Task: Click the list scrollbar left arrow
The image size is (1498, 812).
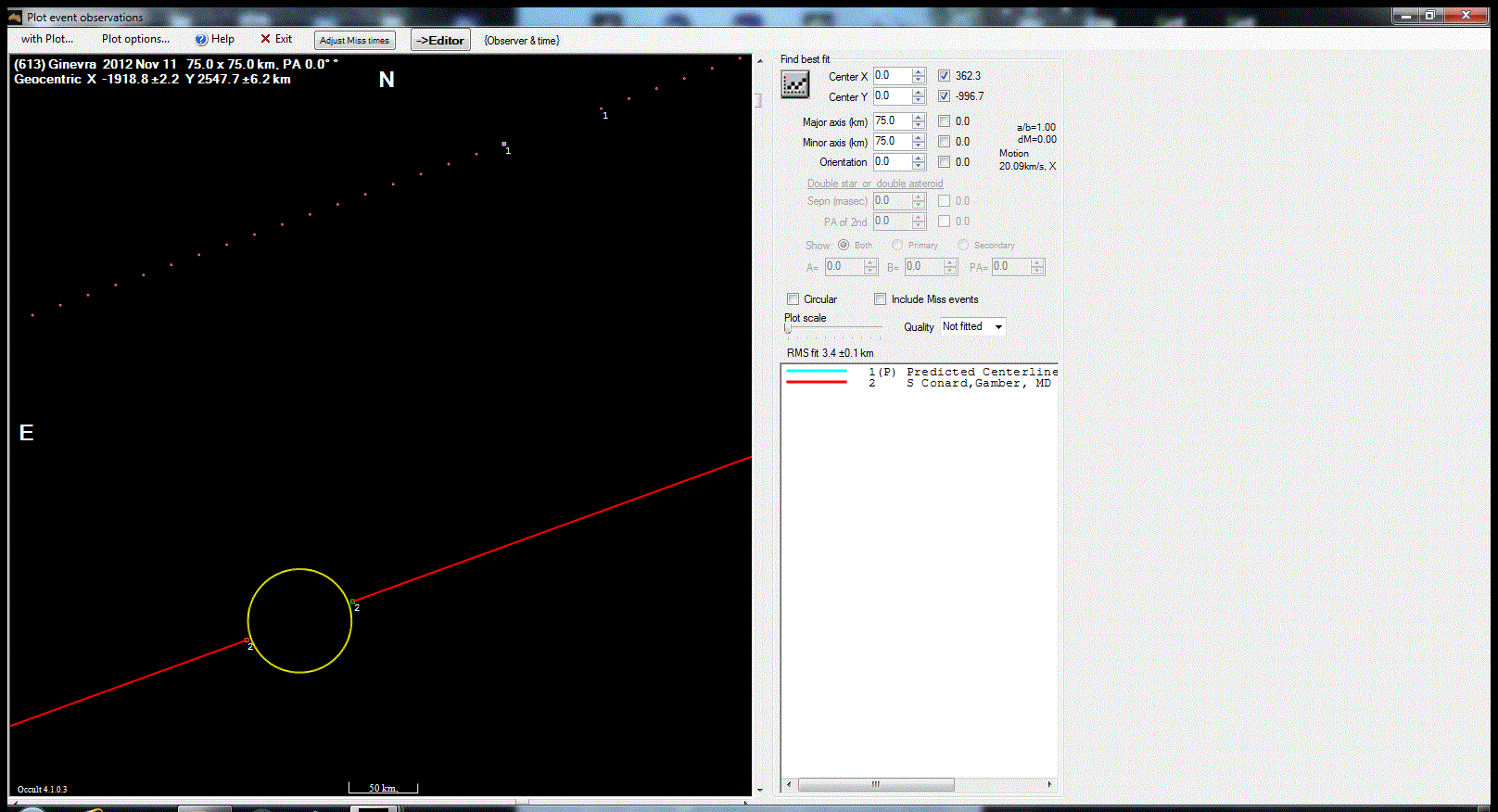Action: [789, 785]
